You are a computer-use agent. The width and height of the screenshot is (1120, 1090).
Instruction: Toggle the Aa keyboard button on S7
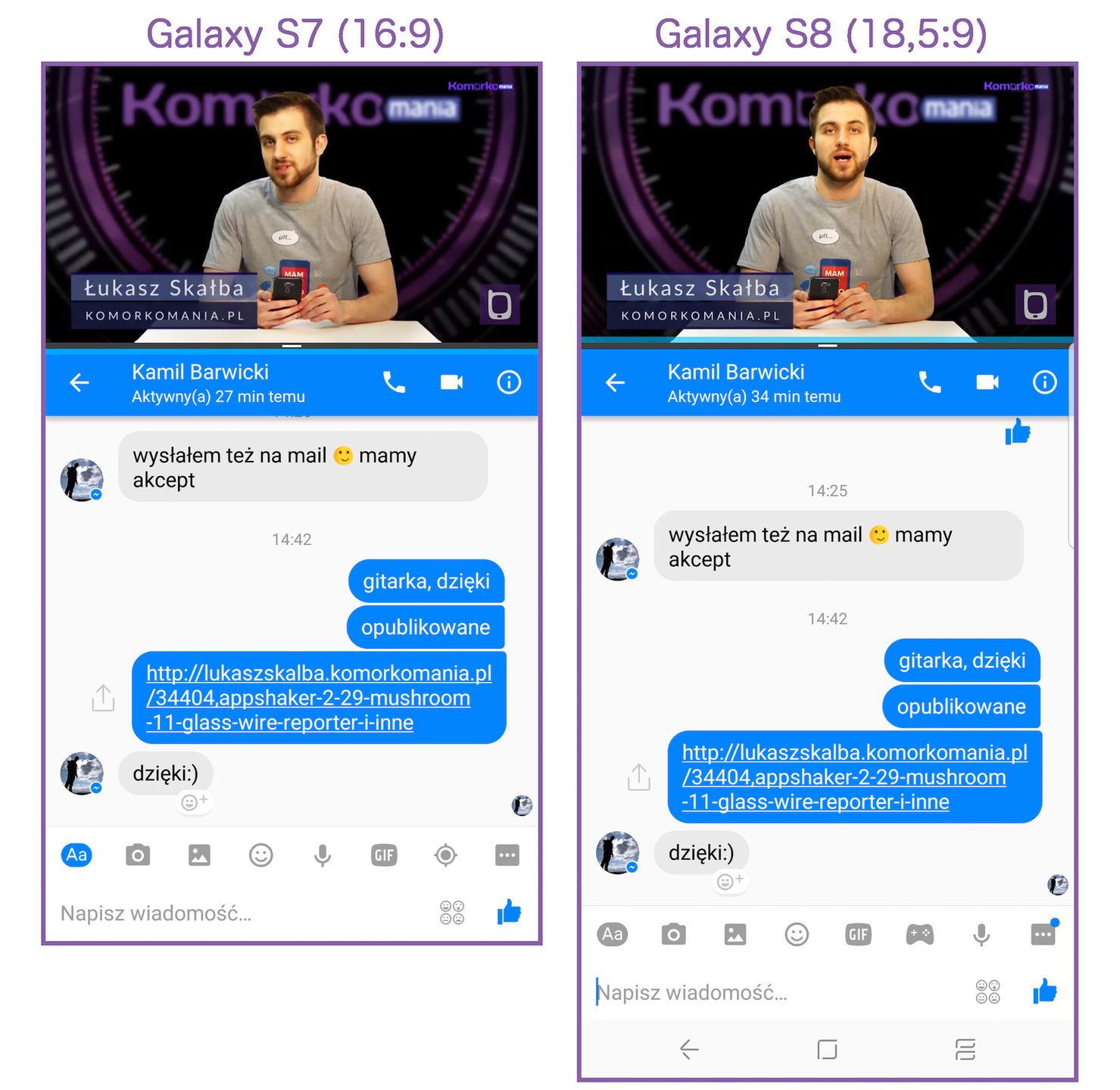tap(76, 855)
